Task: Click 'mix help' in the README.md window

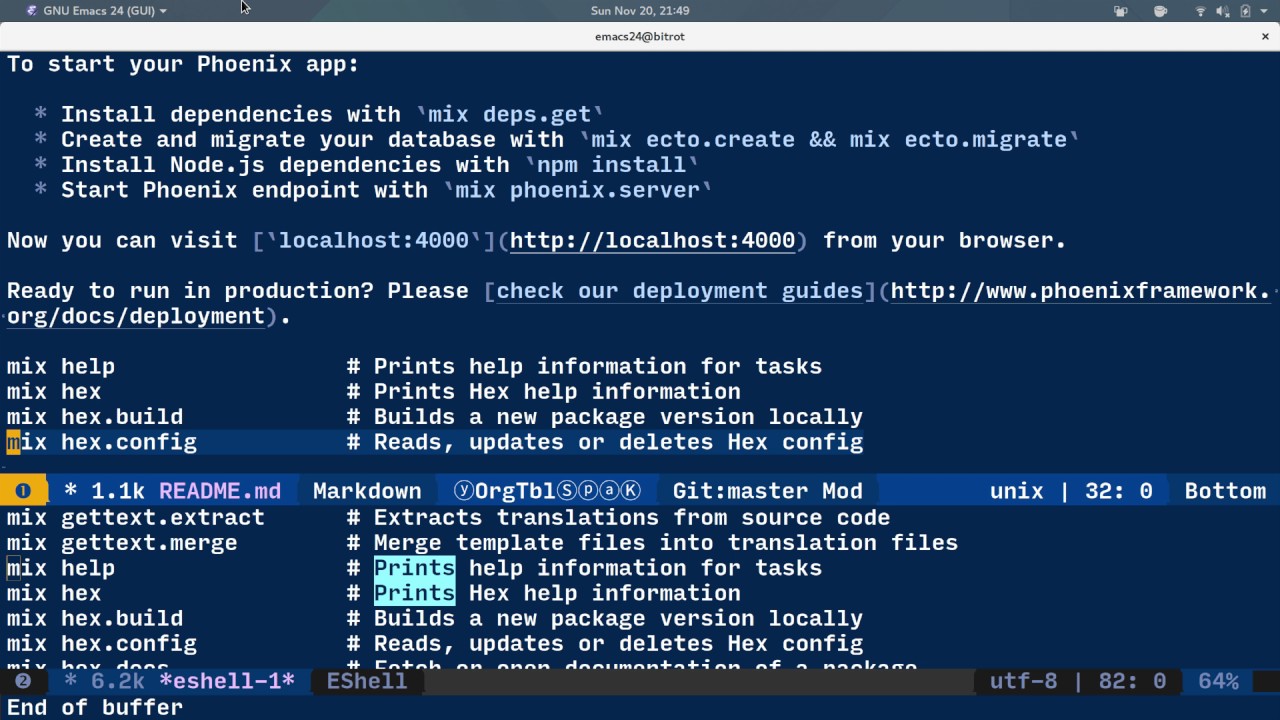Action: pyautogui.click(x=61, y=366)
